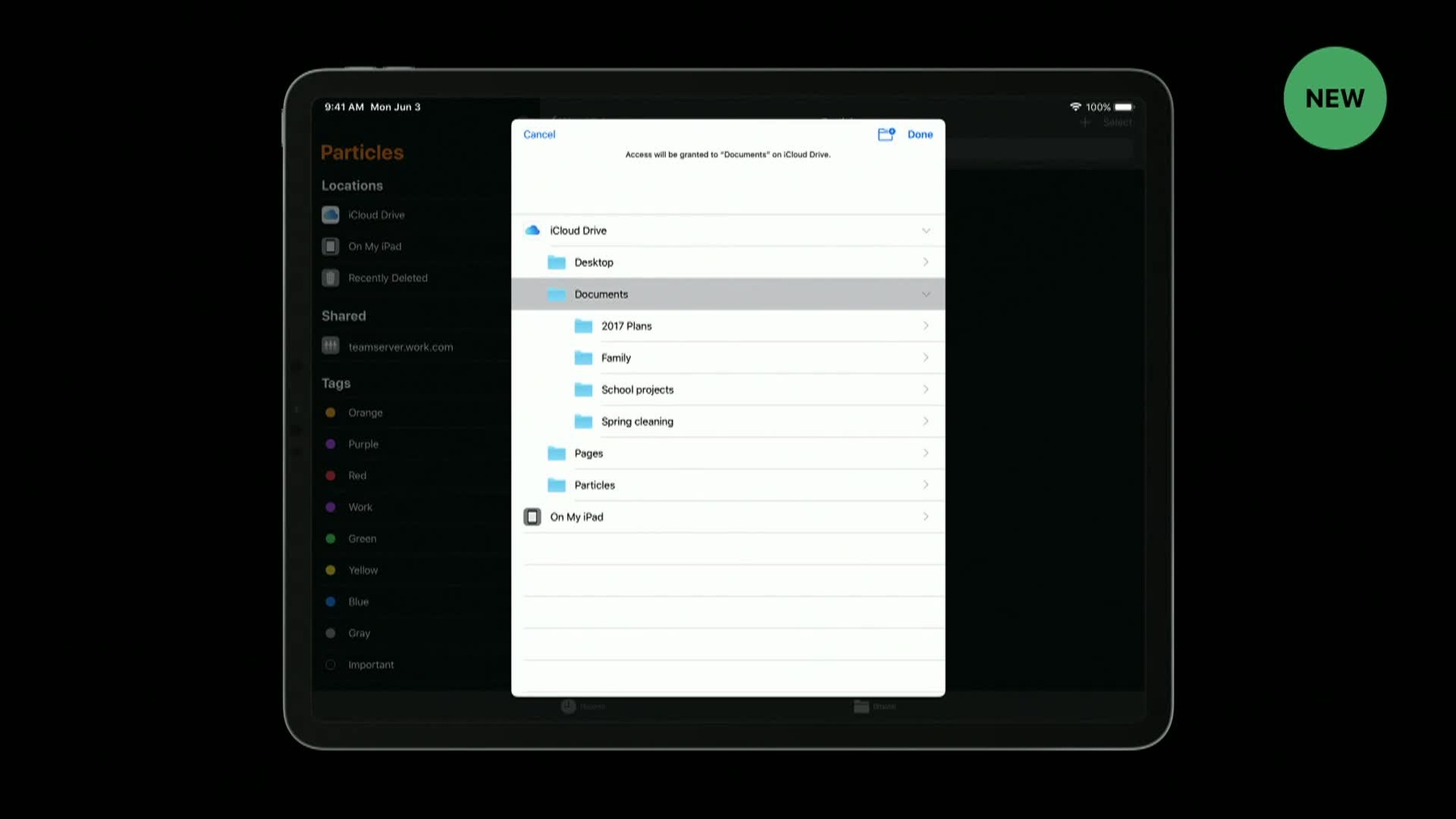Cancel the folder picker dialog

(x=540, y=134)
